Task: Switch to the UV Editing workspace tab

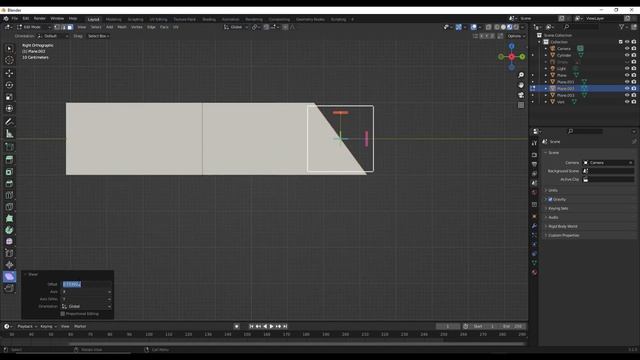Action: coord(158,19)
